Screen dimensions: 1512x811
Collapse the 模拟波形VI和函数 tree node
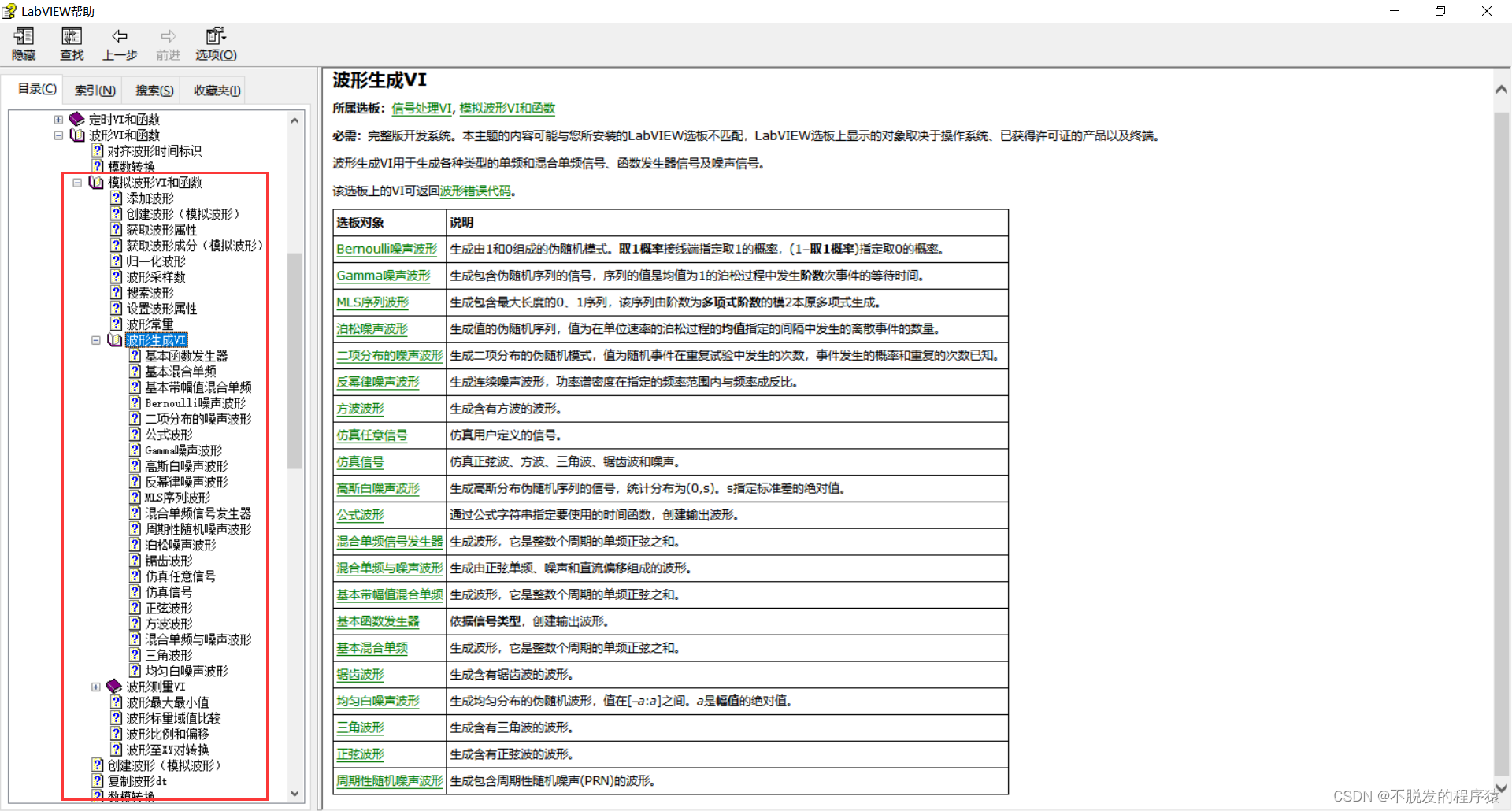tap(77, 183)
